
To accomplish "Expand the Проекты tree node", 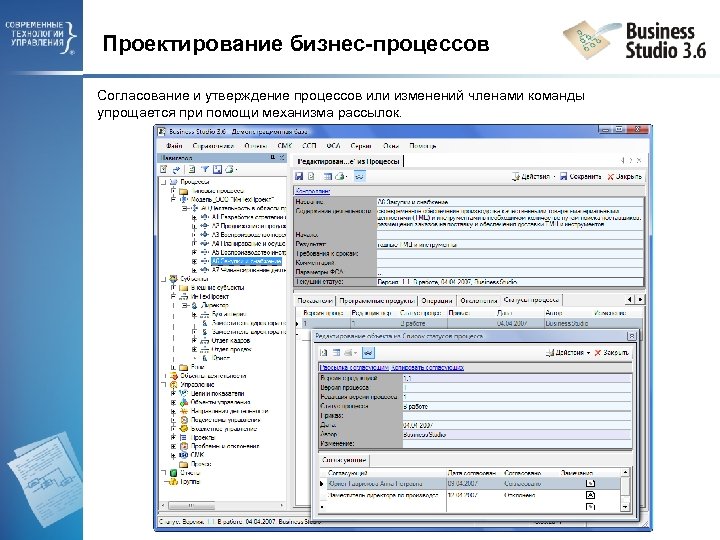I will pyautogui.click(x=173, y=438).
